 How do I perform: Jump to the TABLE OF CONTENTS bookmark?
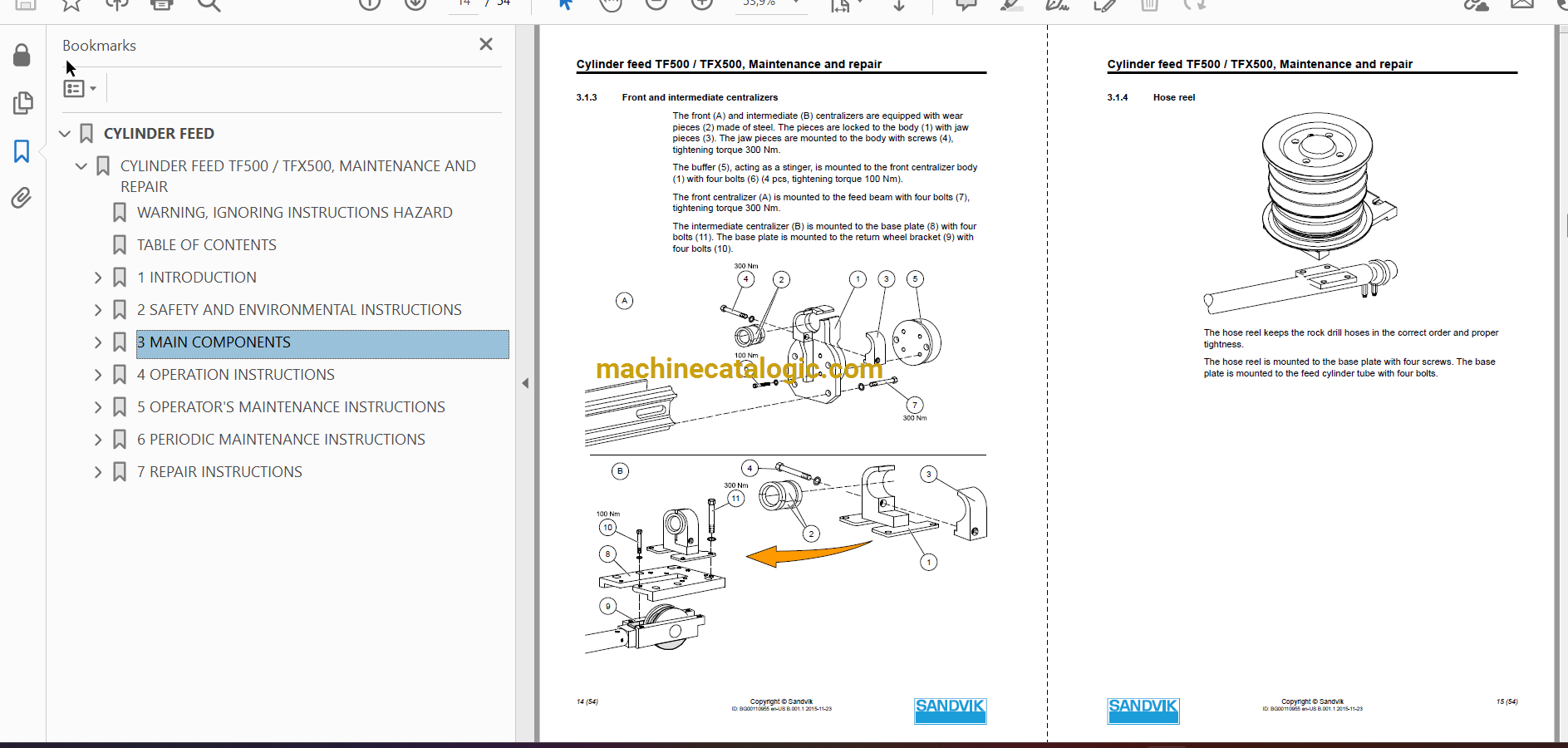click(207, 245)
